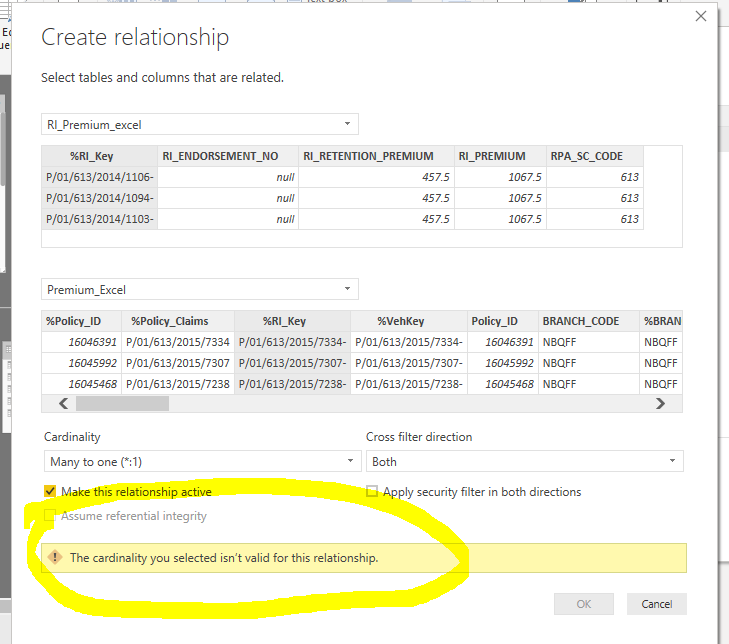Click %Policy_ID cell 16045992

81,363
